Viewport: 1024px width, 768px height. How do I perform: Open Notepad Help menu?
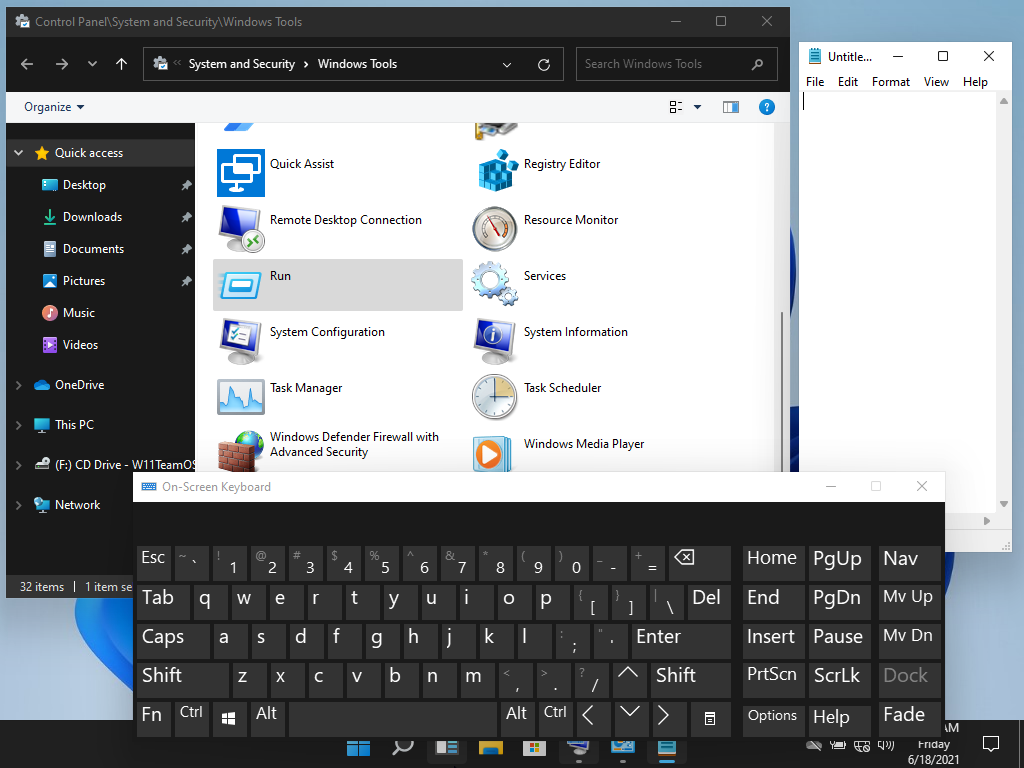tap(975, 82)
